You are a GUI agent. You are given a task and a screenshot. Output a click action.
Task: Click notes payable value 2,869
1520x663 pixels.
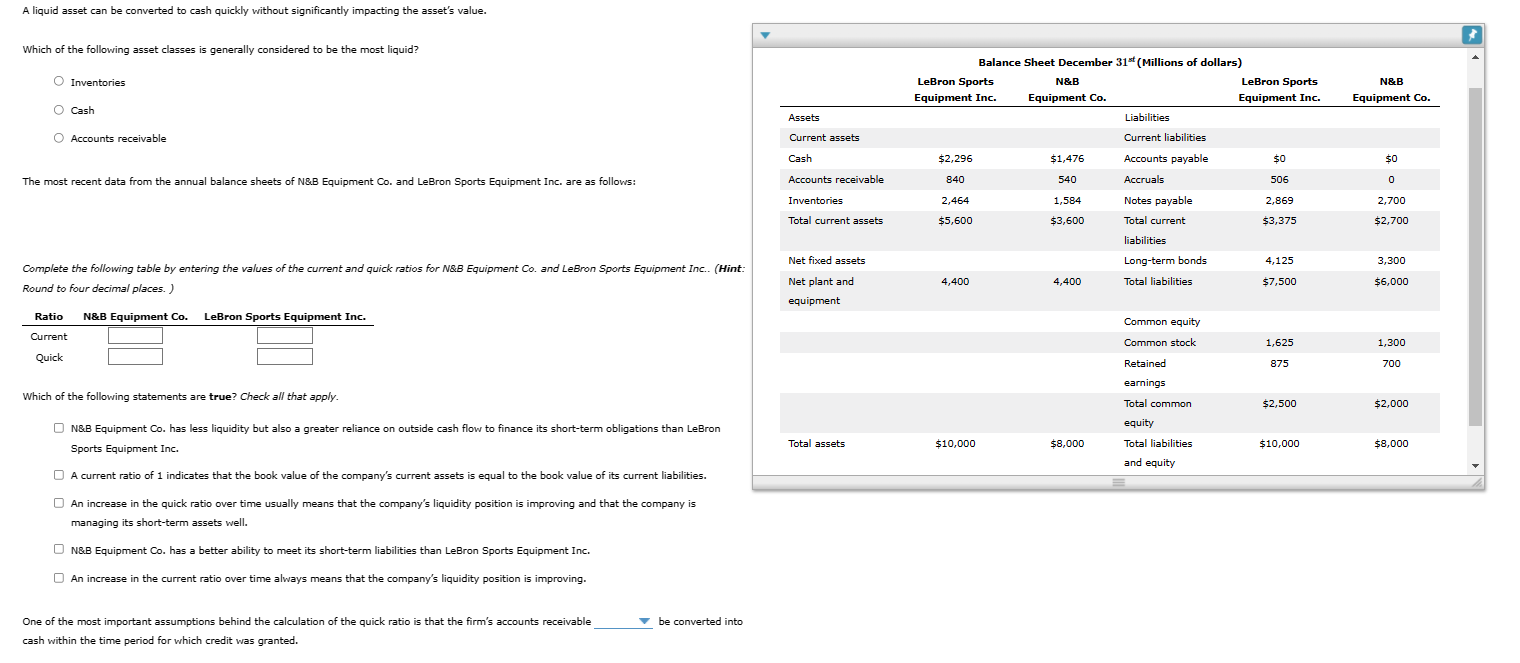(1279, 200)
